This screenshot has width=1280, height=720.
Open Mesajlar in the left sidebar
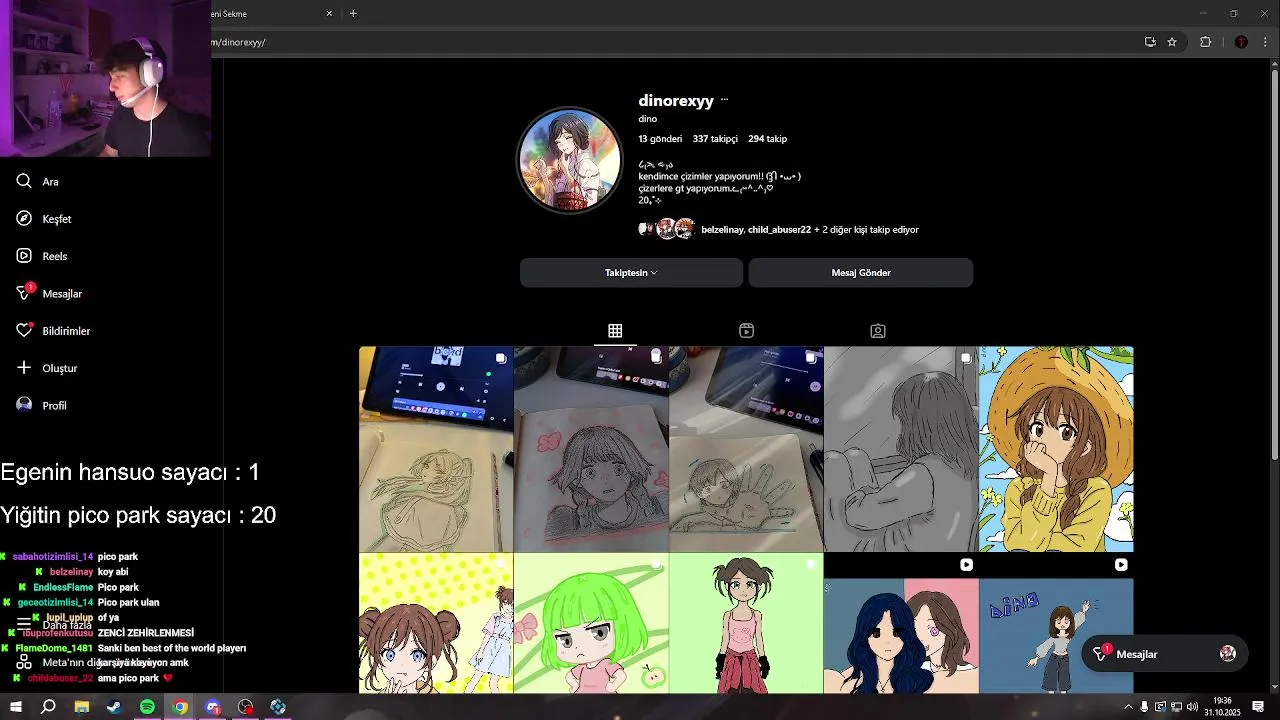tap(48, 293)
